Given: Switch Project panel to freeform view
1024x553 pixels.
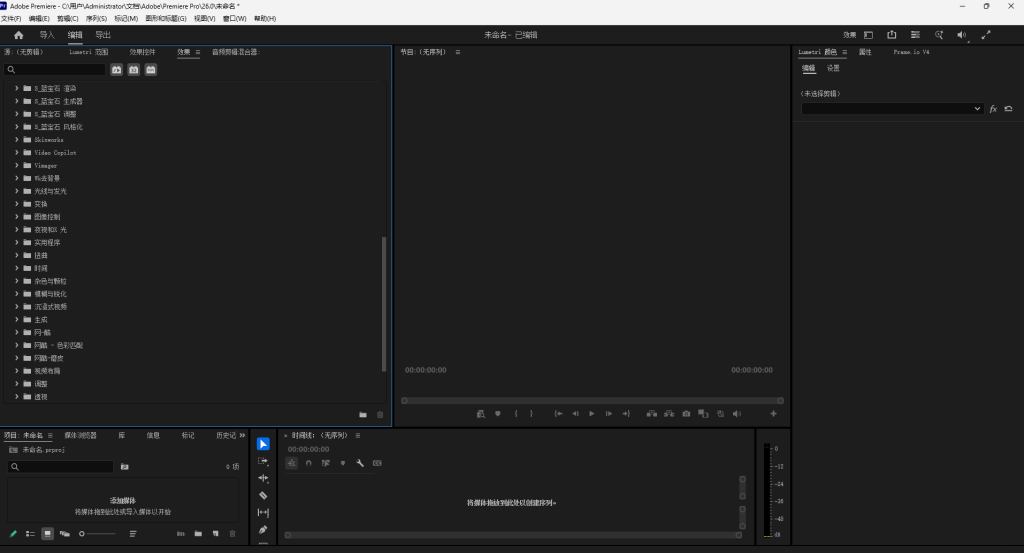Looking at the screenshot, I should (x=65, y=533).
